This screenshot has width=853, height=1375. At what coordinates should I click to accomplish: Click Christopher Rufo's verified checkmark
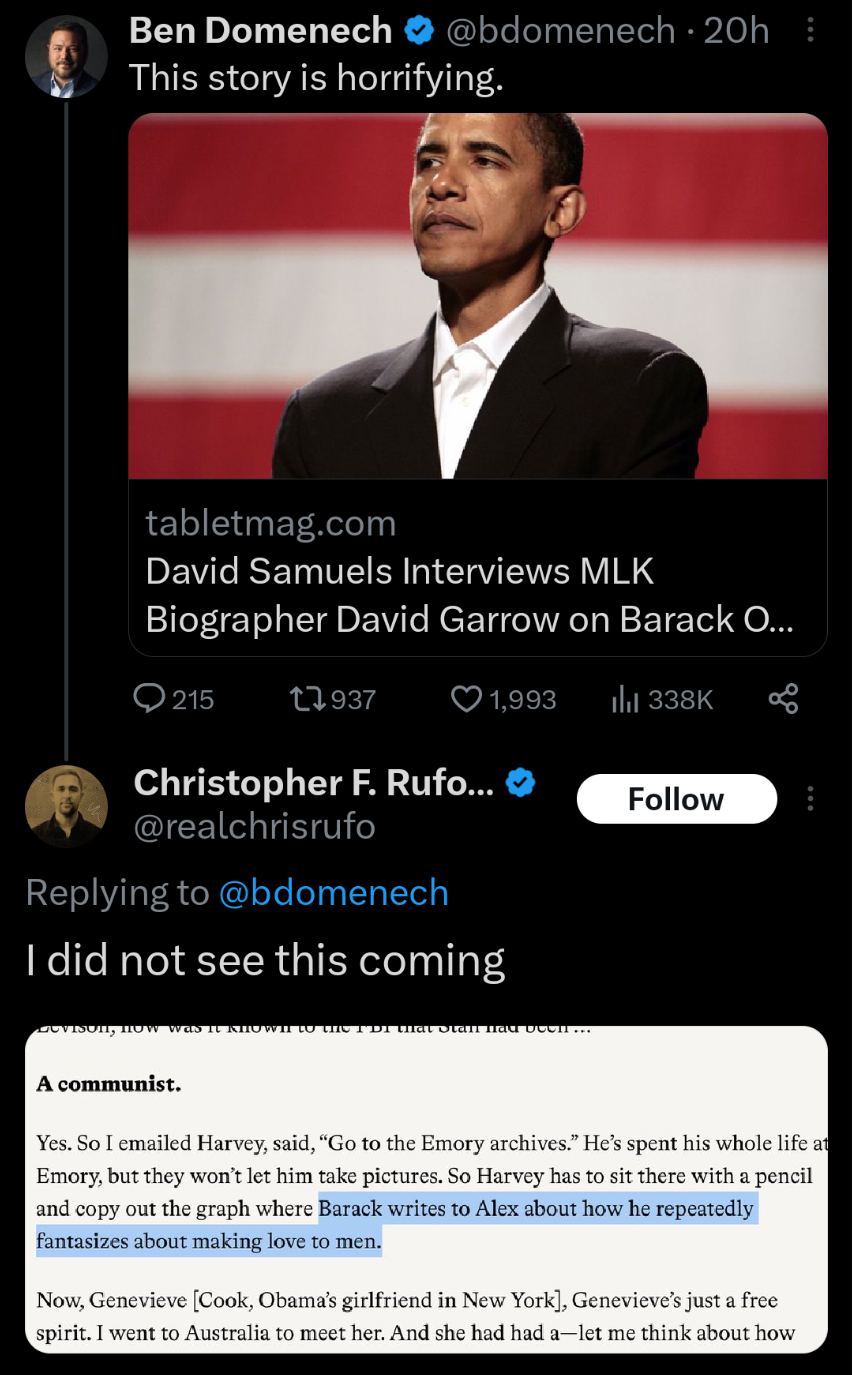pos(519,782)
